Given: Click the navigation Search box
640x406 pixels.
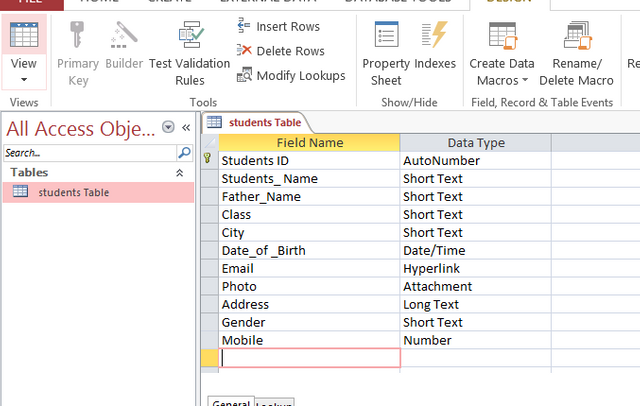Looking at the screenshot, I should coord(90,153).
